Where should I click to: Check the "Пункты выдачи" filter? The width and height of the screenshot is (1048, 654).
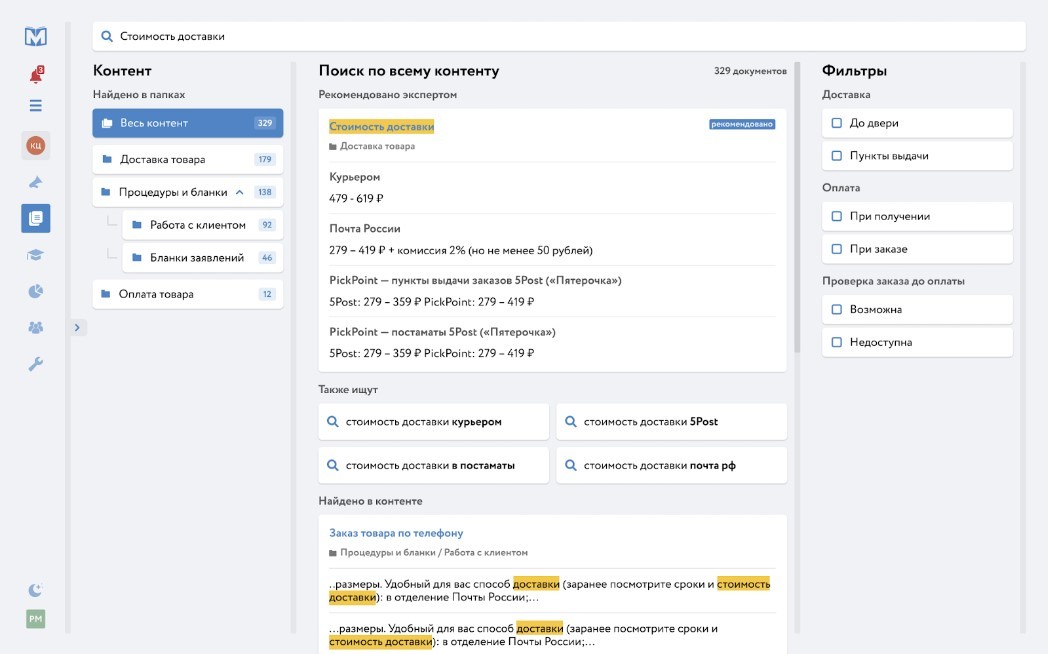[837, 156]
